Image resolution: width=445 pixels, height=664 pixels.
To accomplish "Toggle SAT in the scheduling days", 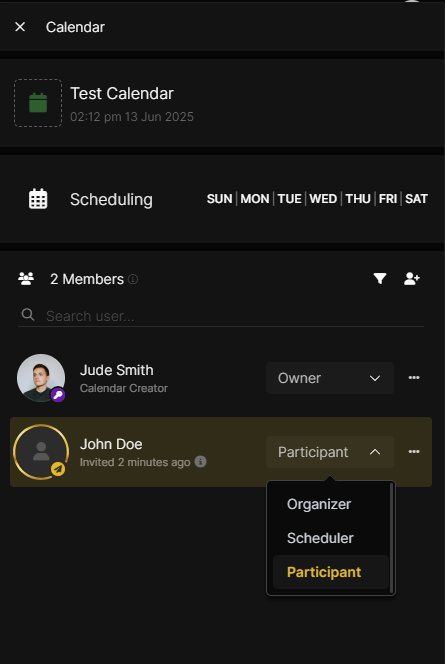I will tap(416, 199).
